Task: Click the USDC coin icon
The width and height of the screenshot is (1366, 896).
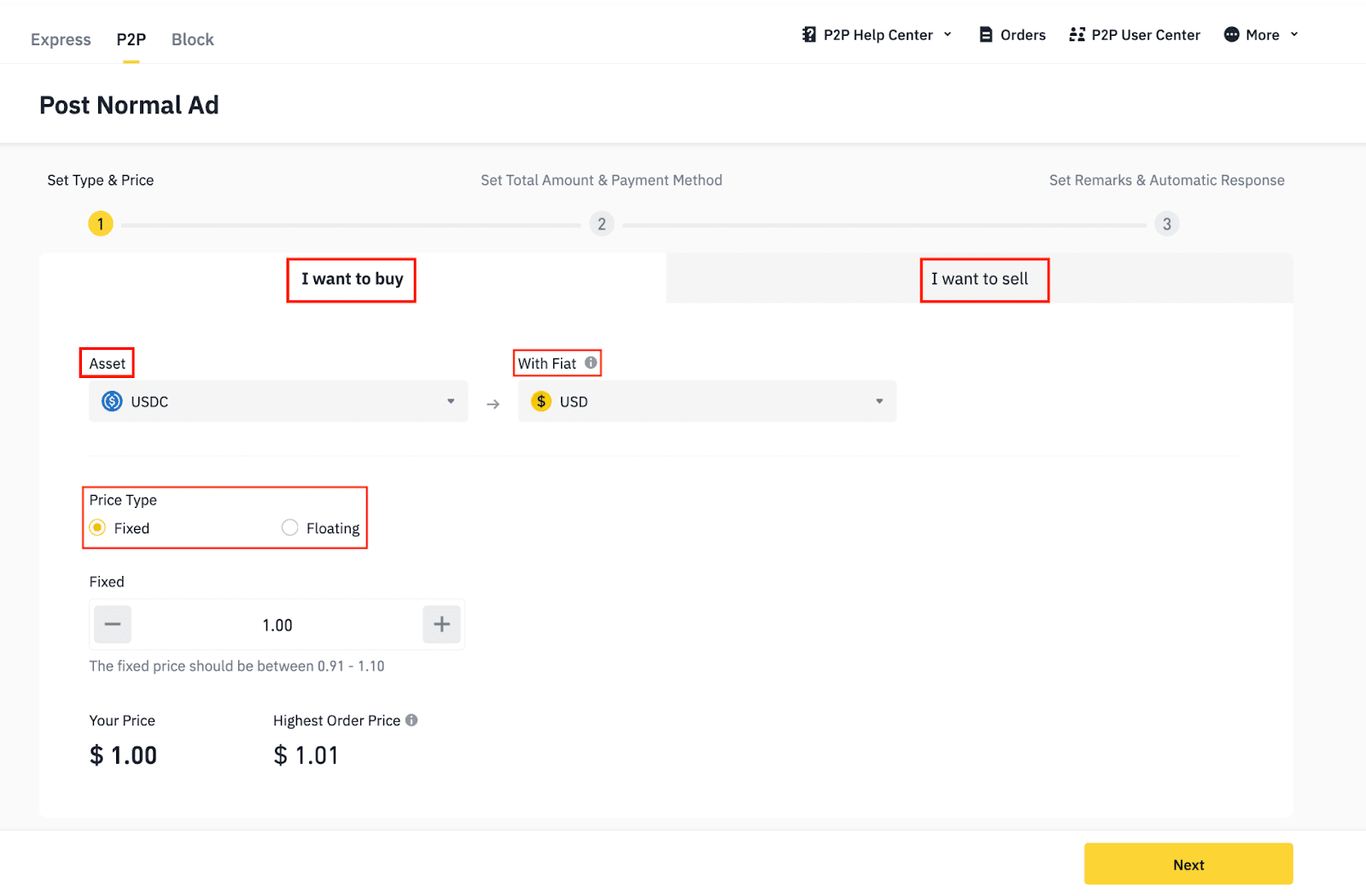Action: [112, 401]
